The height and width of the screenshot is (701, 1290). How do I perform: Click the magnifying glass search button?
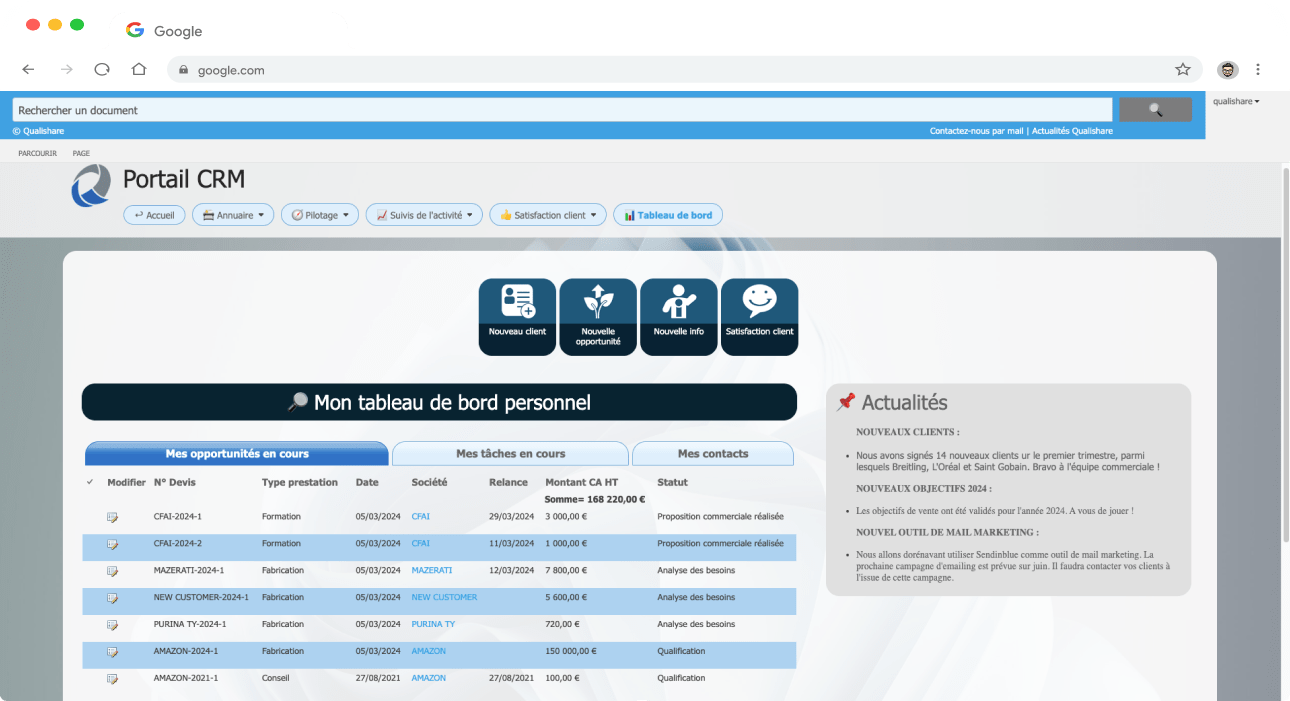click(1155, 109)
